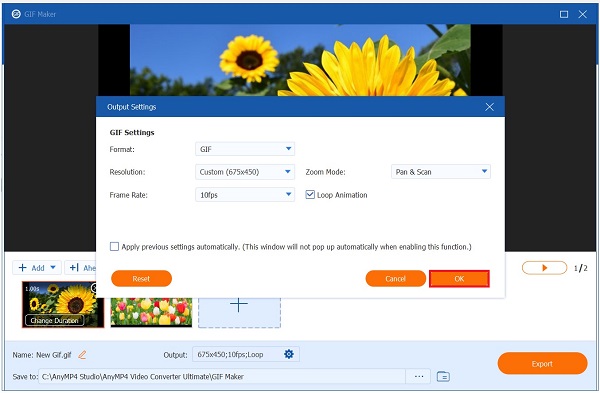The height and width of the screenshot is (393, 600).
Task: Click the GIF Maker app logo icon
Action: tap(16, 14)
